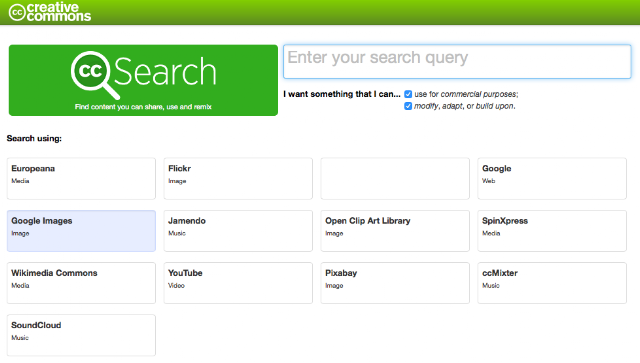Choose SoundCloud music search
640x363 pixels.
coord(81,335)
